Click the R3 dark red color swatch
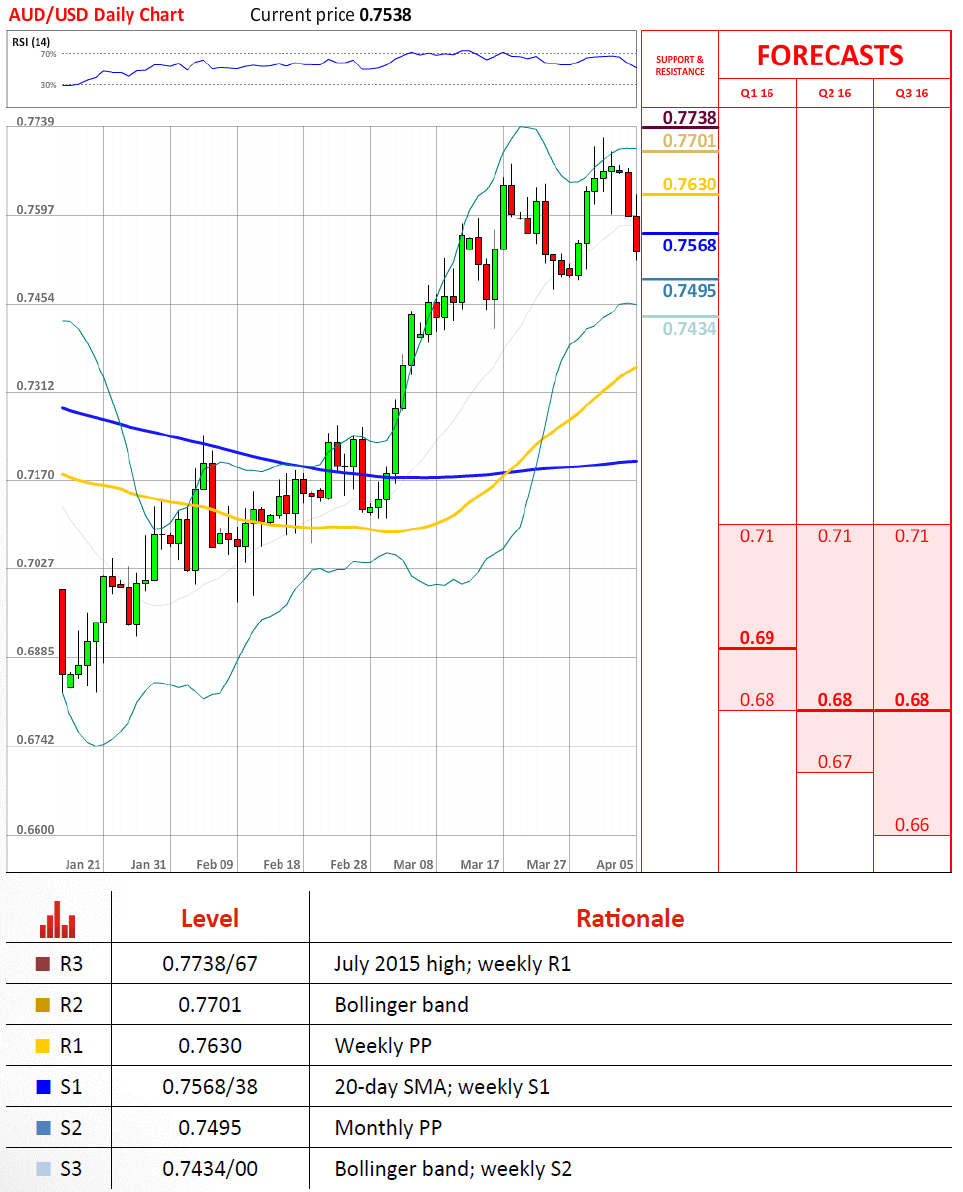 tap(43, 964)
